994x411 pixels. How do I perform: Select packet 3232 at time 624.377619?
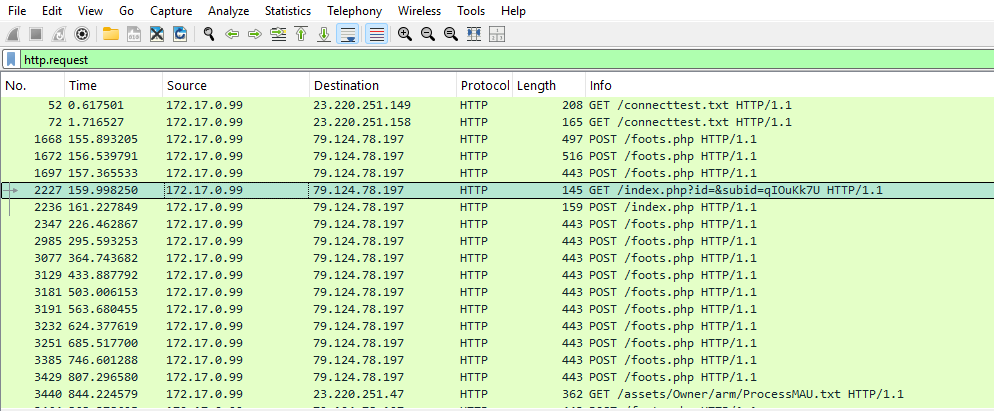[x=497, y=327]
